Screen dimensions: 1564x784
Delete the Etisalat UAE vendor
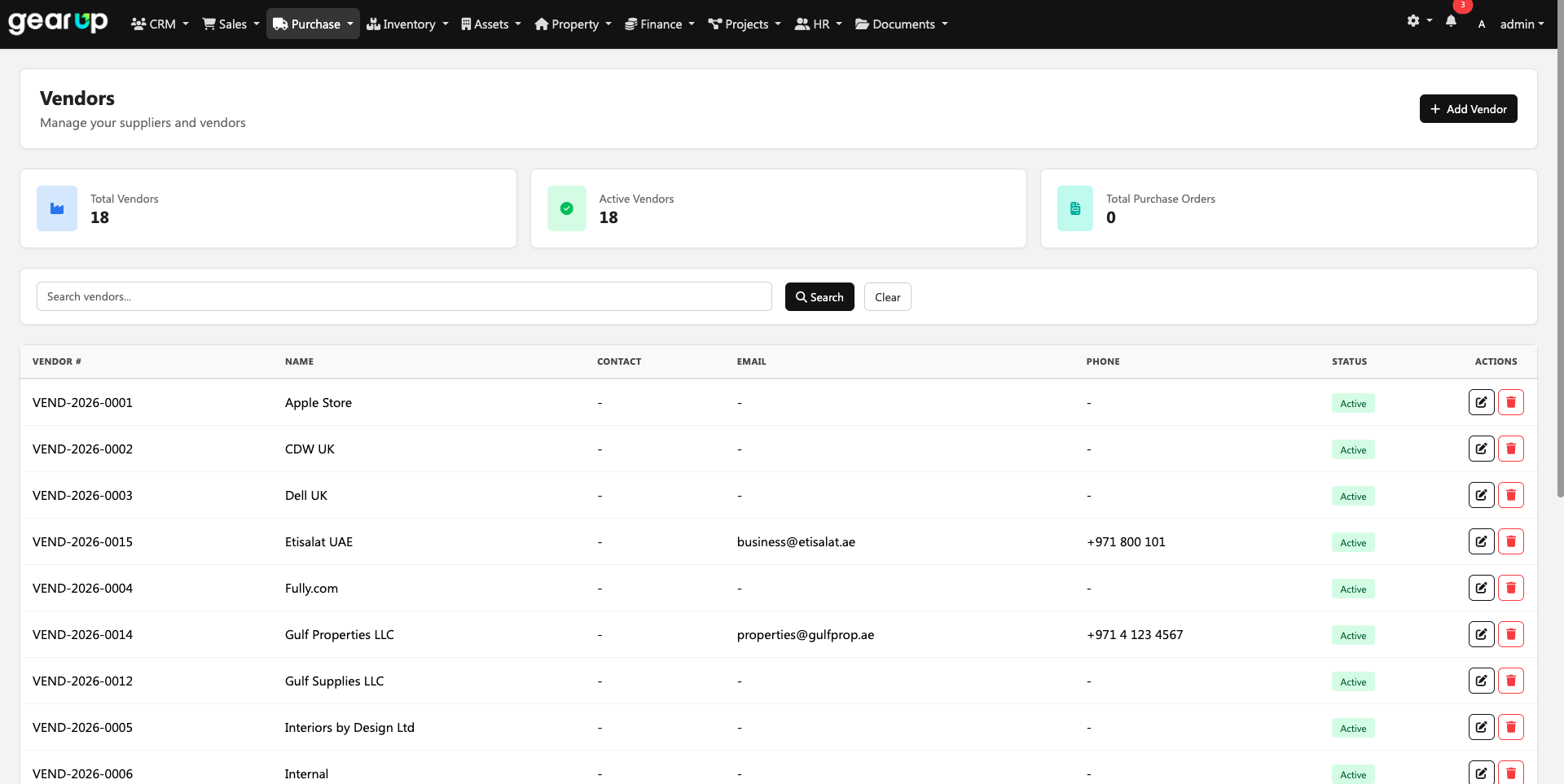tap(1510, 541)
